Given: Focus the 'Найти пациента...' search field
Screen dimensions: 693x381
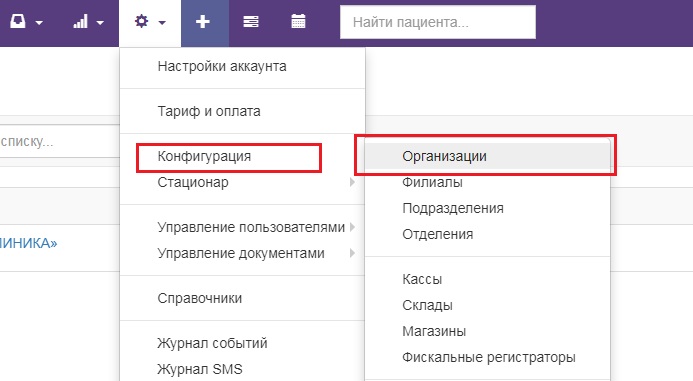Looking at the screenshot, I should tap(438, 22).
